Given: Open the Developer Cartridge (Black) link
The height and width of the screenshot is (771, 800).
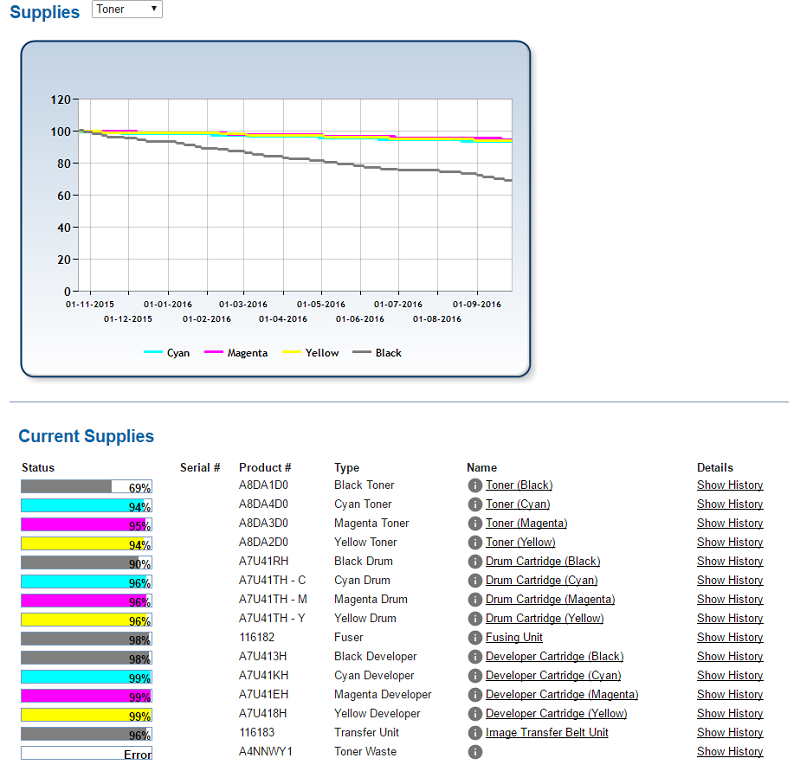Looking at the screenshot, I should 555,656.
